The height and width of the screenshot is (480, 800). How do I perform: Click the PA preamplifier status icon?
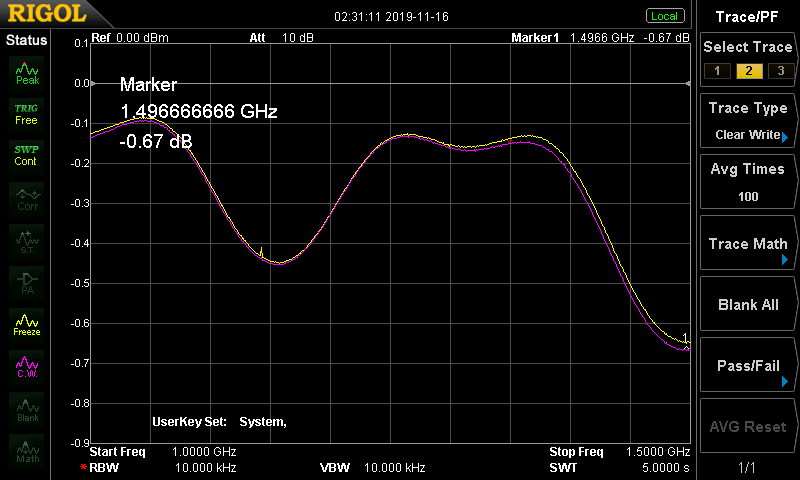(x=27, y=282)
